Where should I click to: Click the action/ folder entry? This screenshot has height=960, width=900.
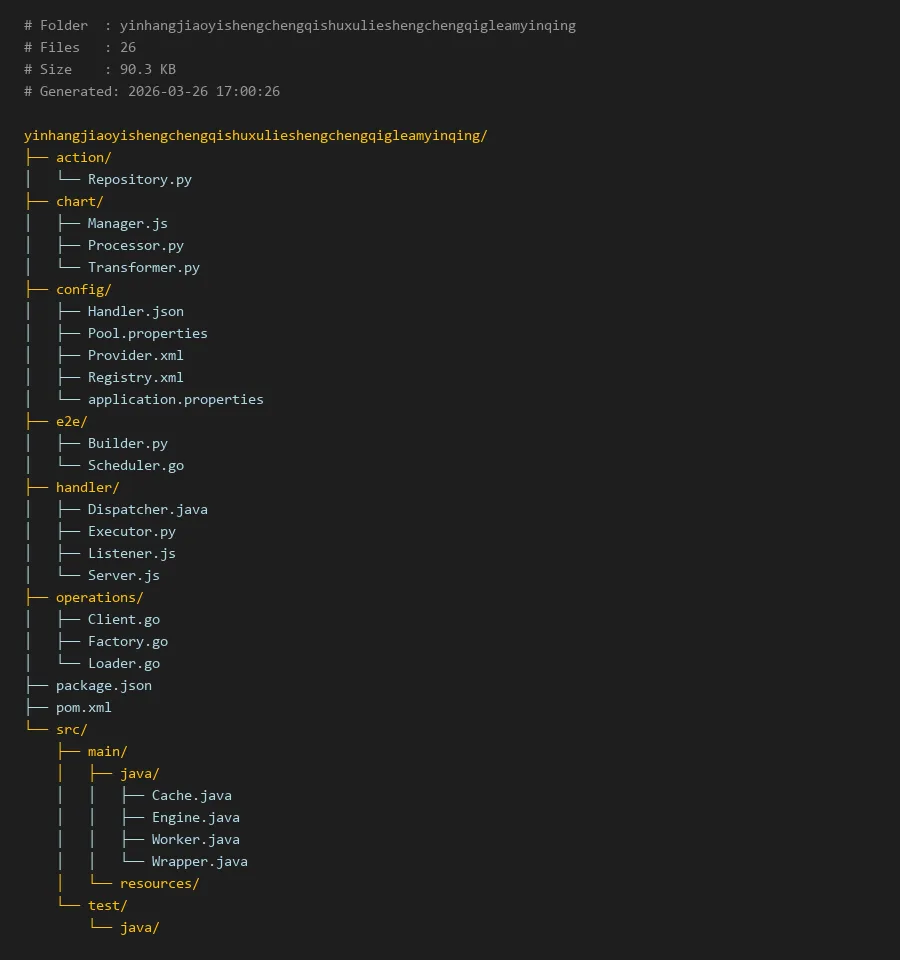(83, 157)
